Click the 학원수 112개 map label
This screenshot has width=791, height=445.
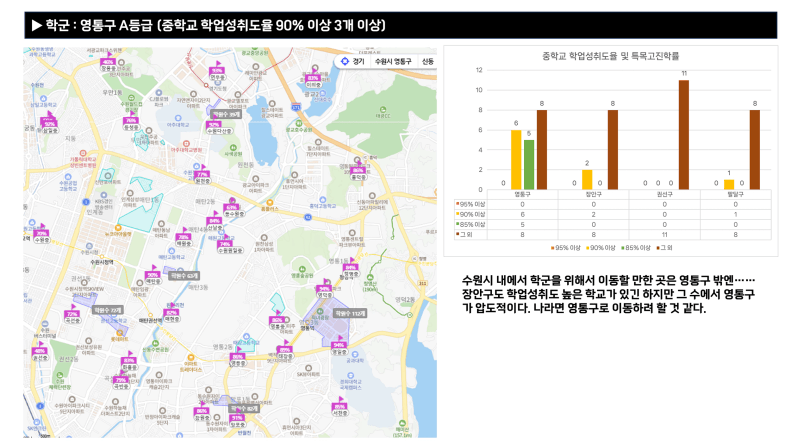(x=350, y=313)
